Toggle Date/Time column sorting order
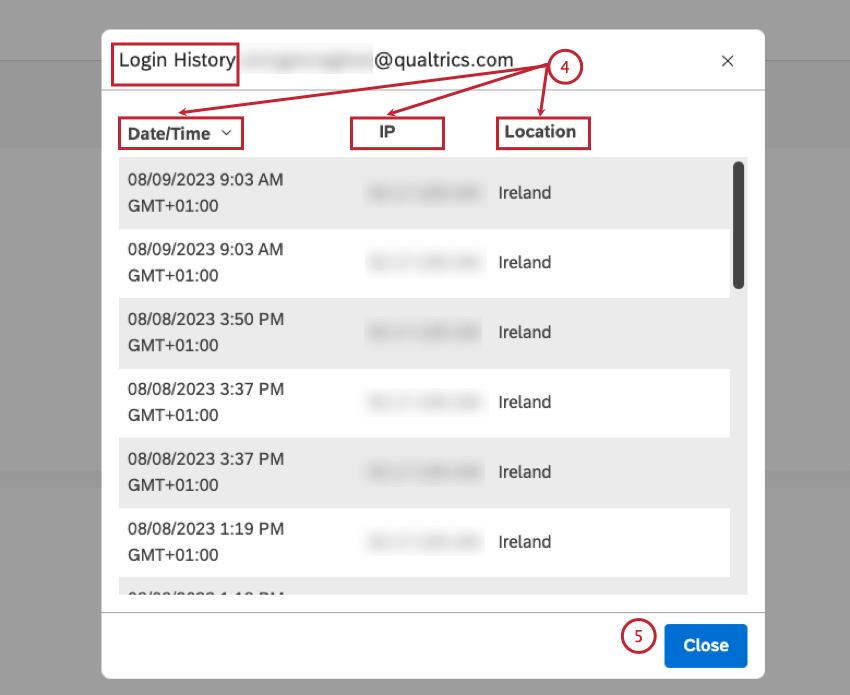The image size is (850, 695). click(x=227, y=132)
